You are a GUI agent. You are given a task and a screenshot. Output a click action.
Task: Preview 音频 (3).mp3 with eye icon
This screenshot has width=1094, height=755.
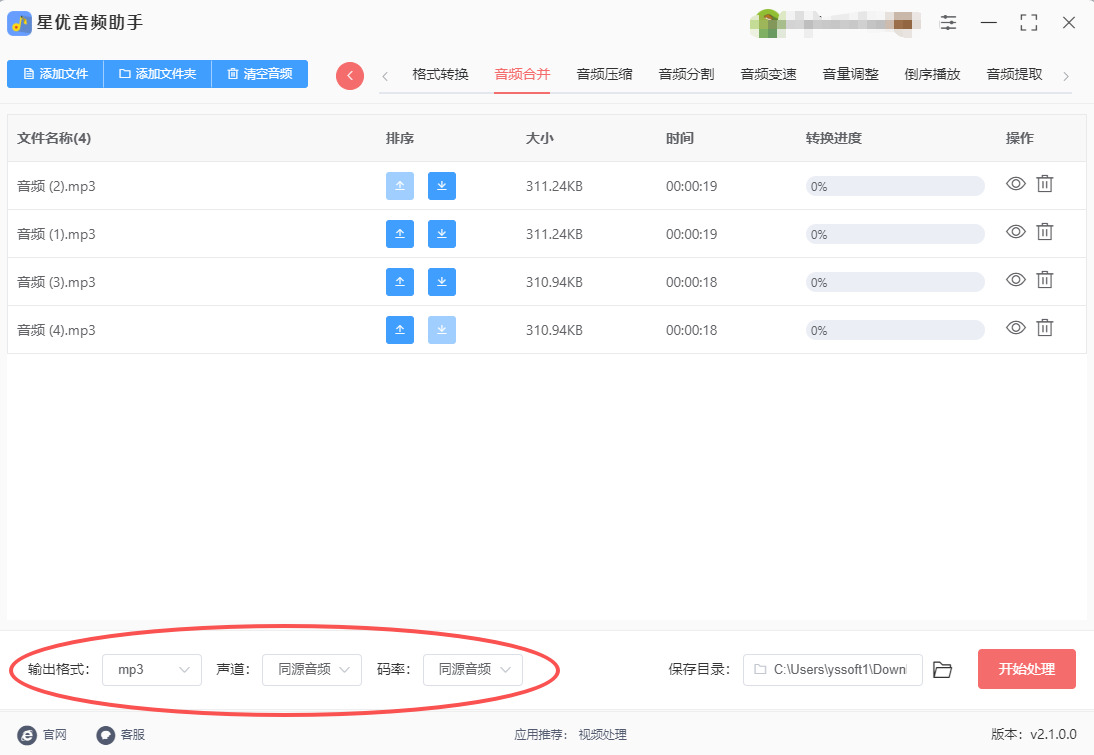1016,280
